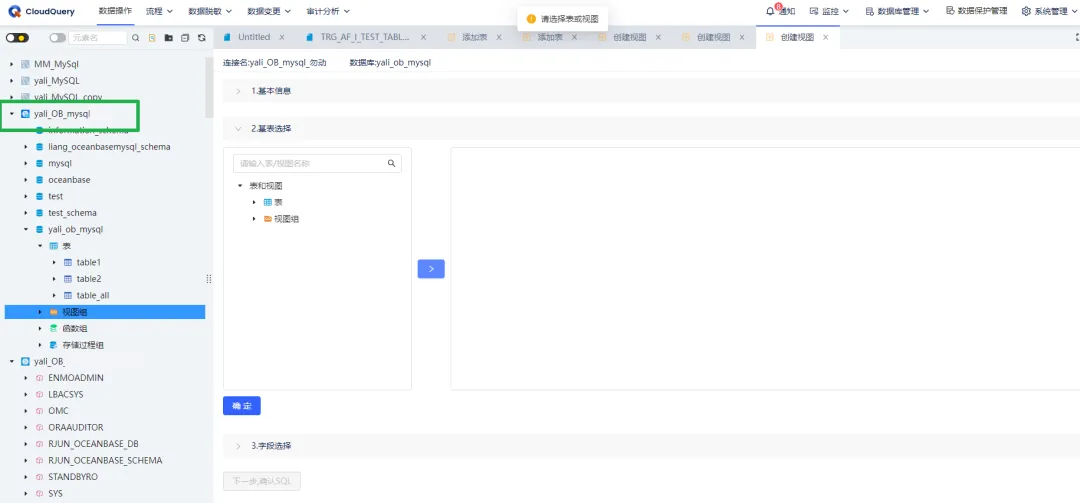Toggle the gray switch beside 元素名 search

tap(57, 38)
